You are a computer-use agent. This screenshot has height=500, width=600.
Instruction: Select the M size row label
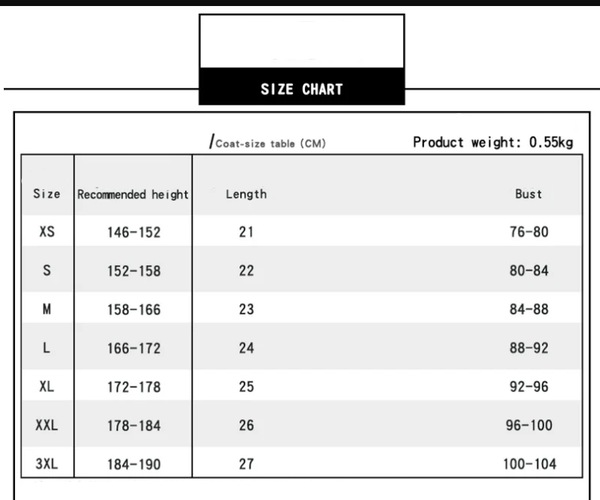tap(47, 309)
